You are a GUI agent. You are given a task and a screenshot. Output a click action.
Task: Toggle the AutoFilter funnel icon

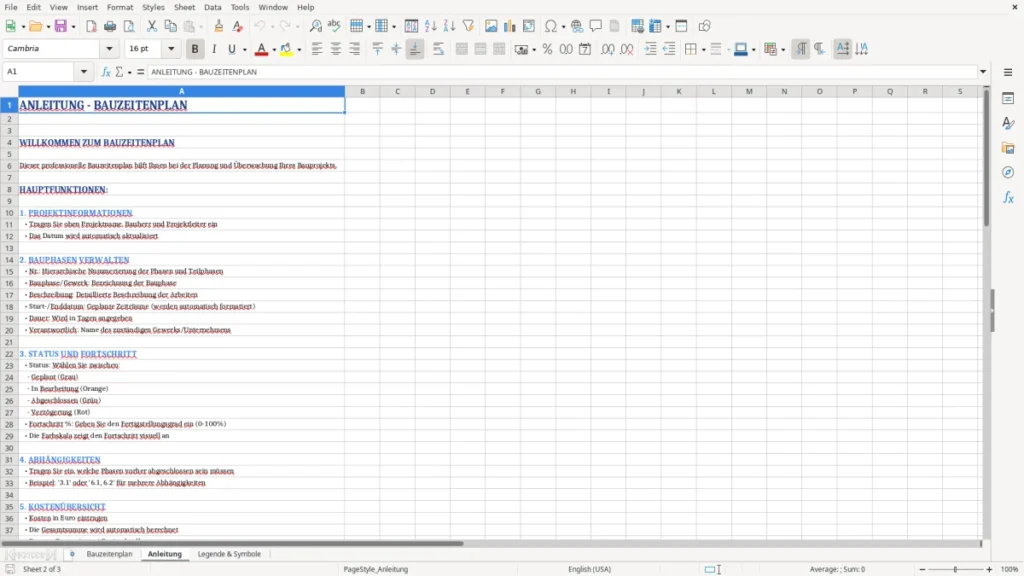pyautogui.click(x=468, y=26)
